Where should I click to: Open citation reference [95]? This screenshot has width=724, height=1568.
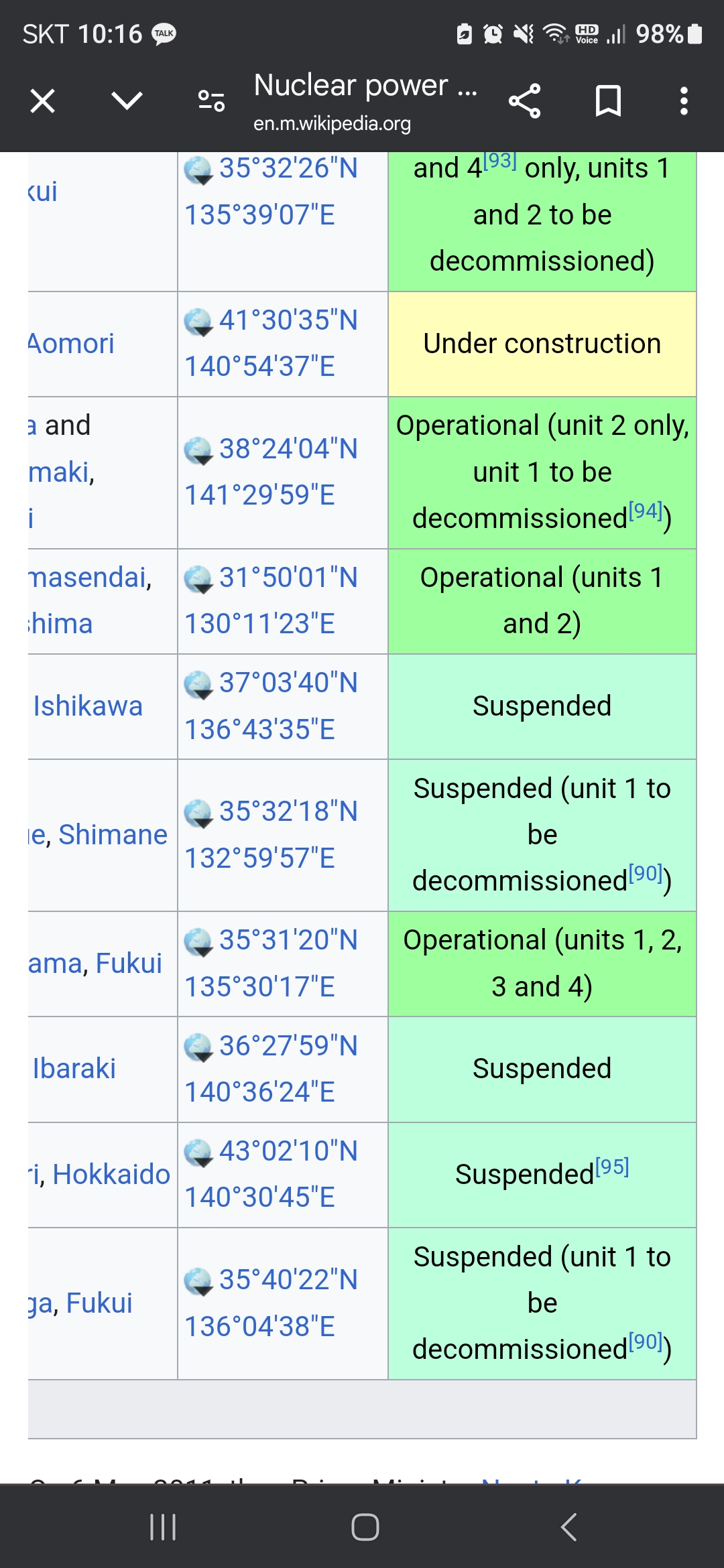(612, 1167)
